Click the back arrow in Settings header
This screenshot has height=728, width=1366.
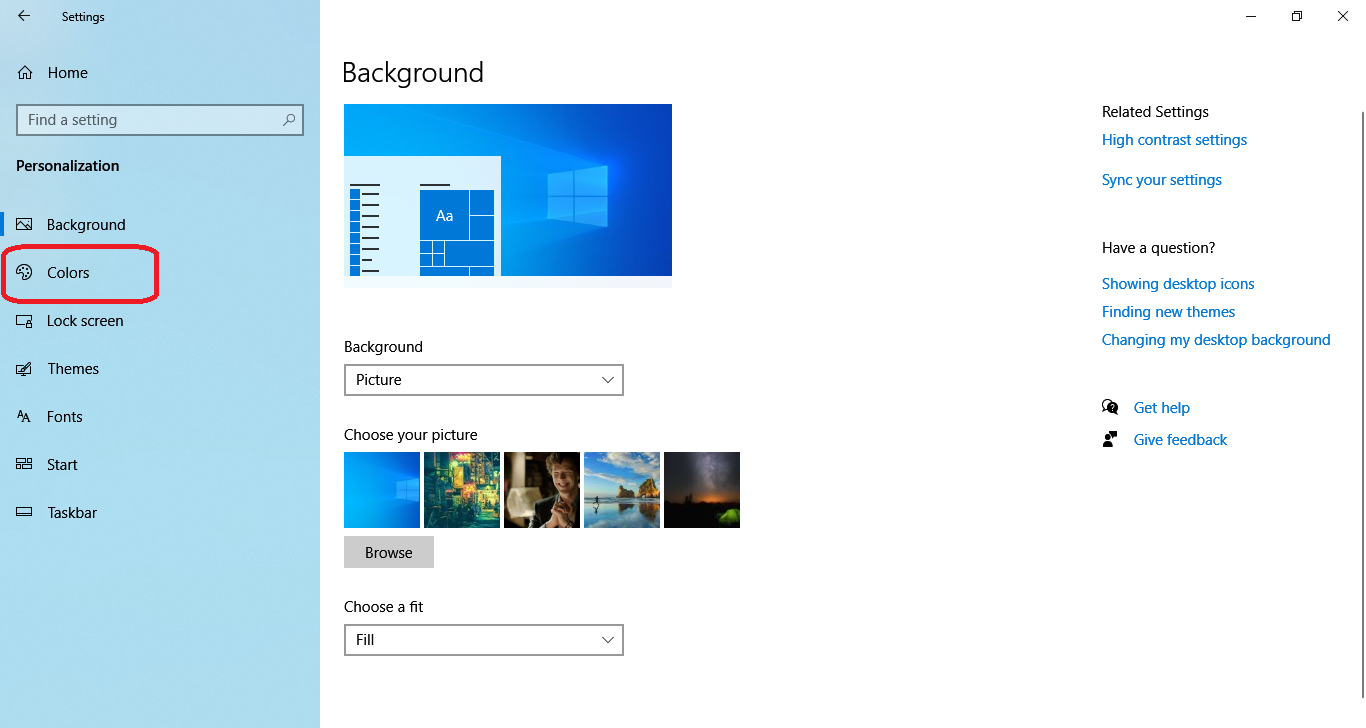pos(24,16)
